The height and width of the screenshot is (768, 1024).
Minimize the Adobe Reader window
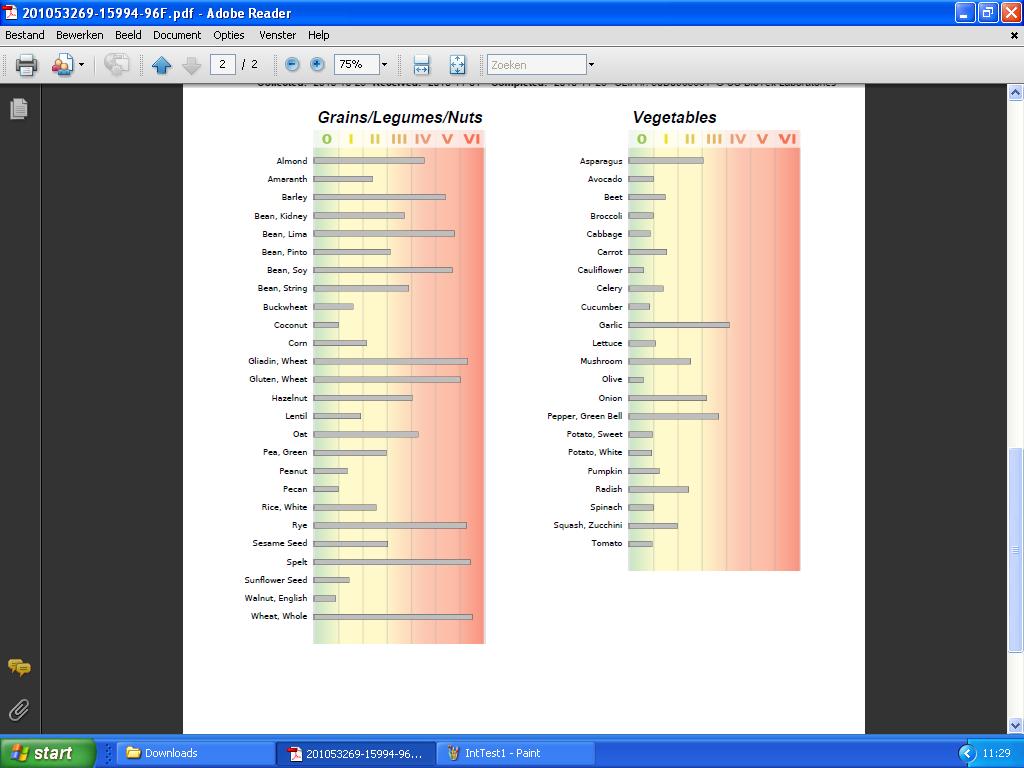[965, 12]
